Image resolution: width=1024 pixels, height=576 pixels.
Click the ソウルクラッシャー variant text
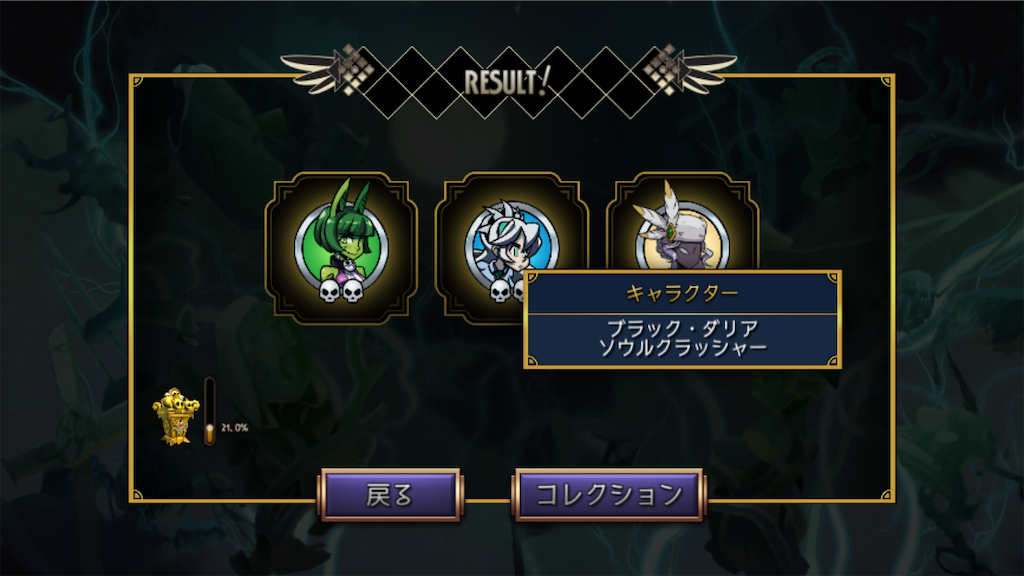682,347
